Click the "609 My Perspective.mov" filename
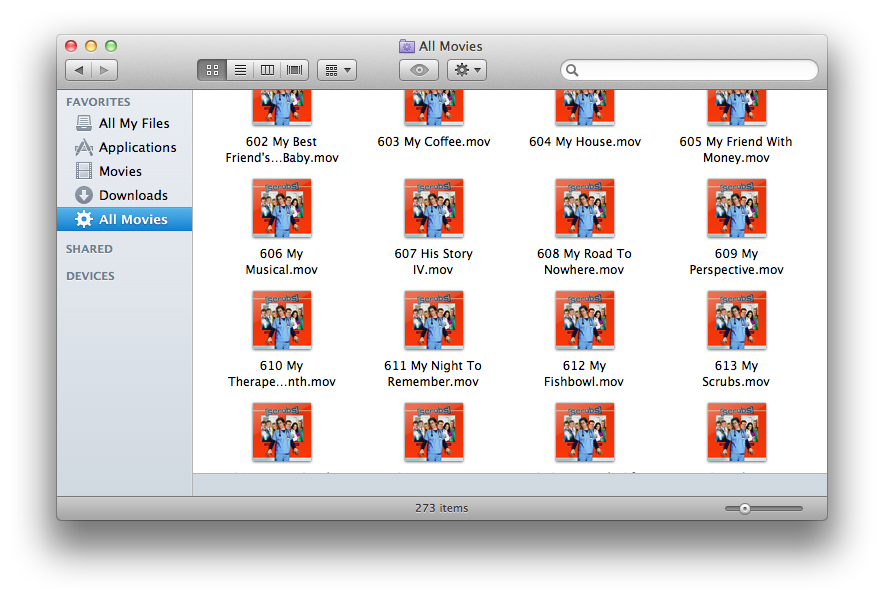884x599 pixels. click(736, 262)
